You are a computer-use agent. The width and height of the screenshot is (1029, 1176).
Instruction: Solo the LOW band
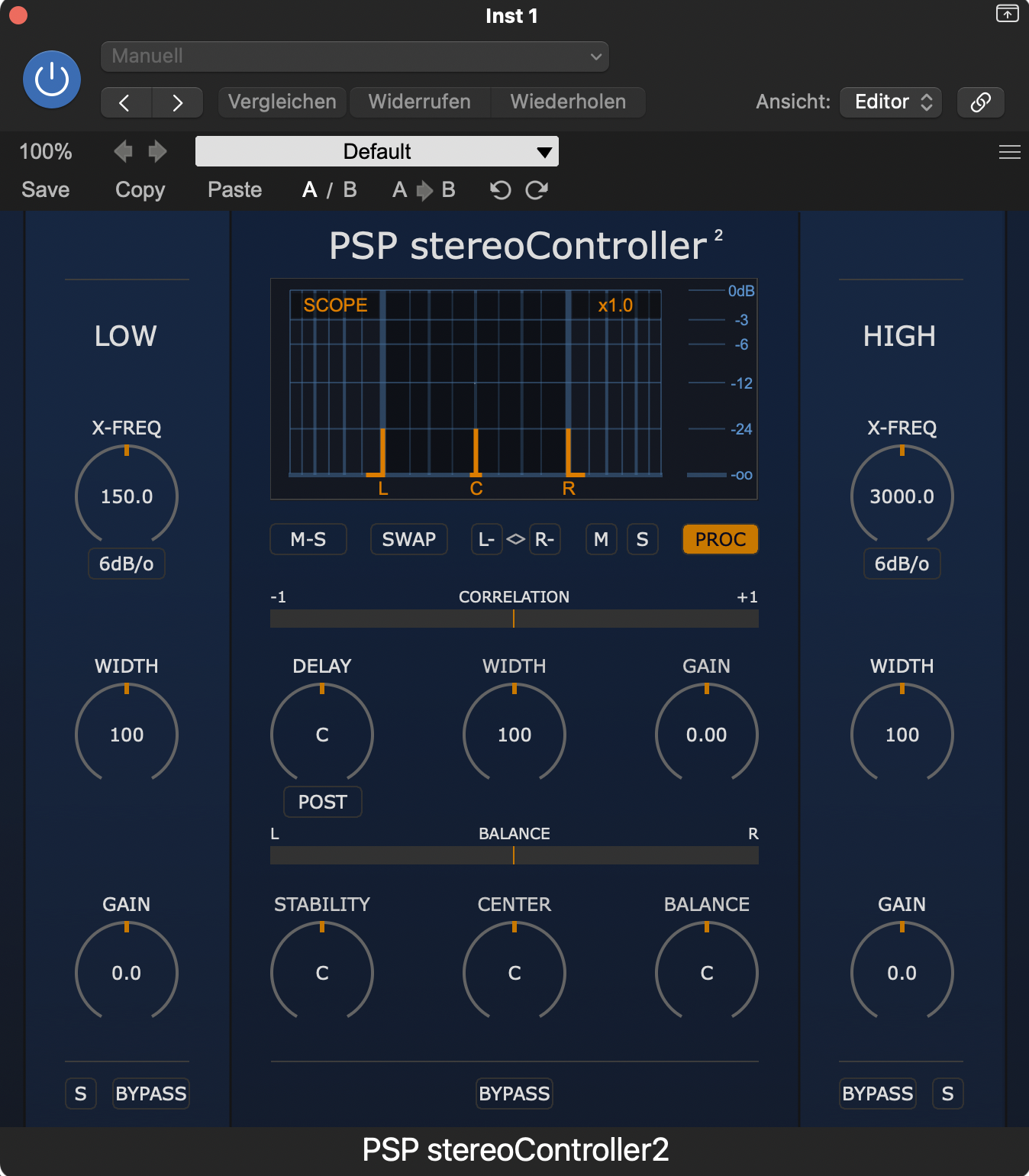point(81,1094)
